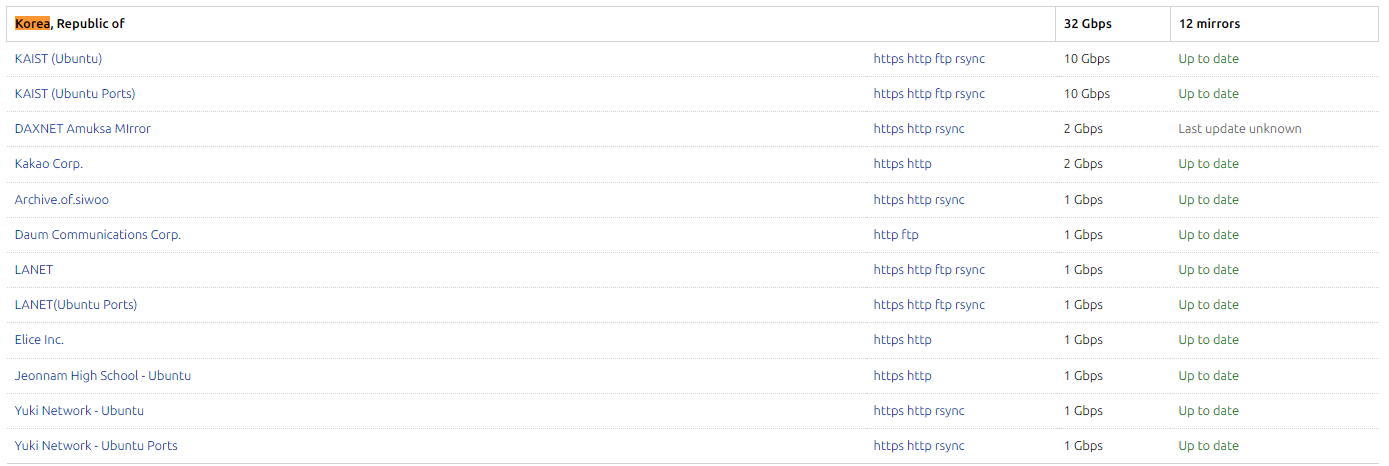The height and width of the screenshot is (466, 1389).
Task: Click the ftp link for LANET(Ubuntu Ports)
Action: coord(943,305)
